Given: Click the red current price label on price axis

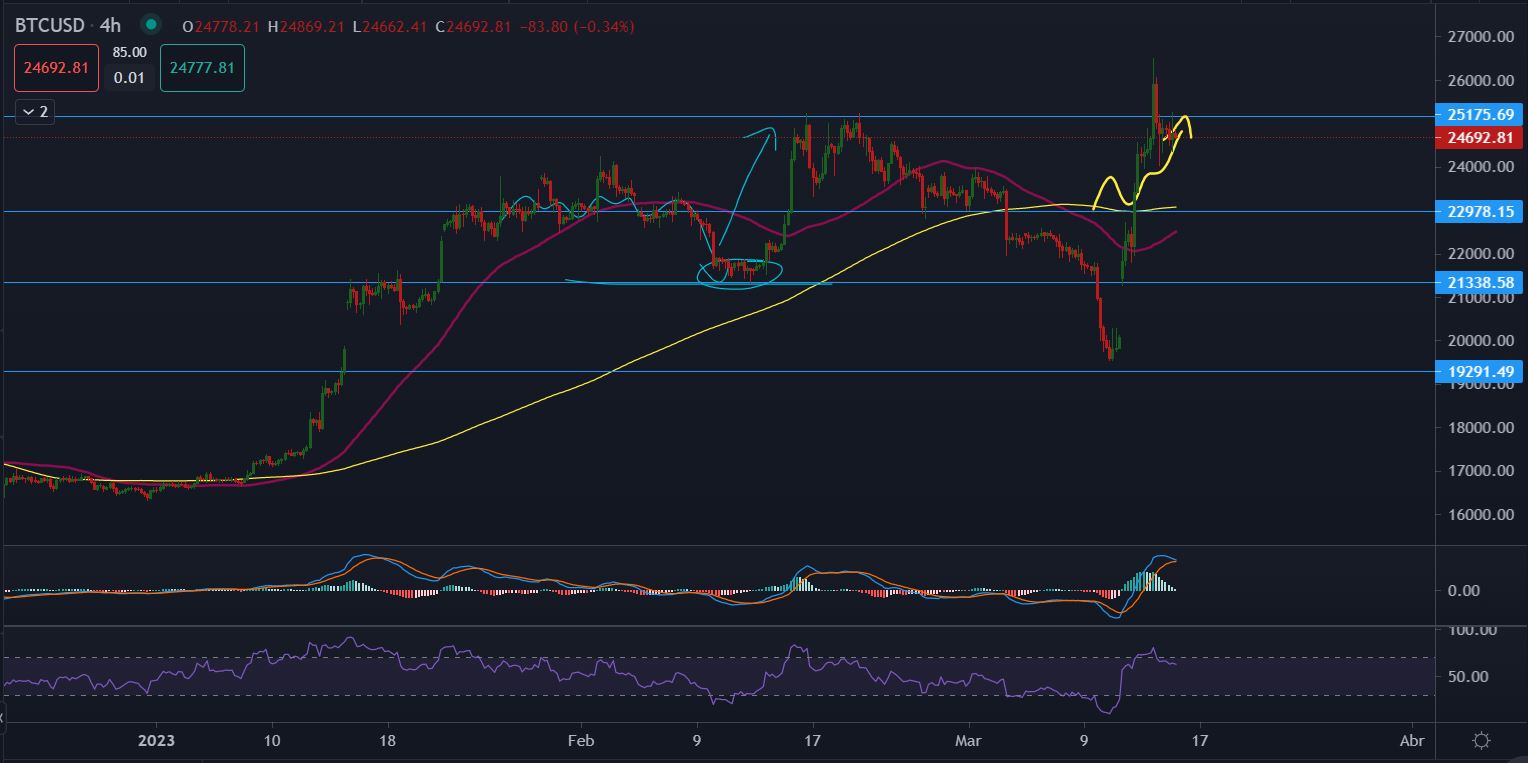Looking at the screenshot, I should 1479,138.
